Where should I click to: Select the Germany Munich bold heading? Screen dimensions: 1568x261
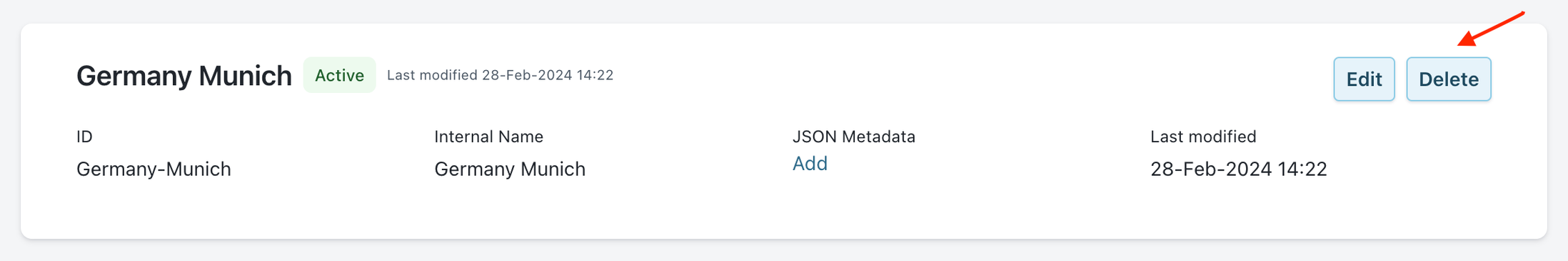pyautogui.click(x=184, y=76)
